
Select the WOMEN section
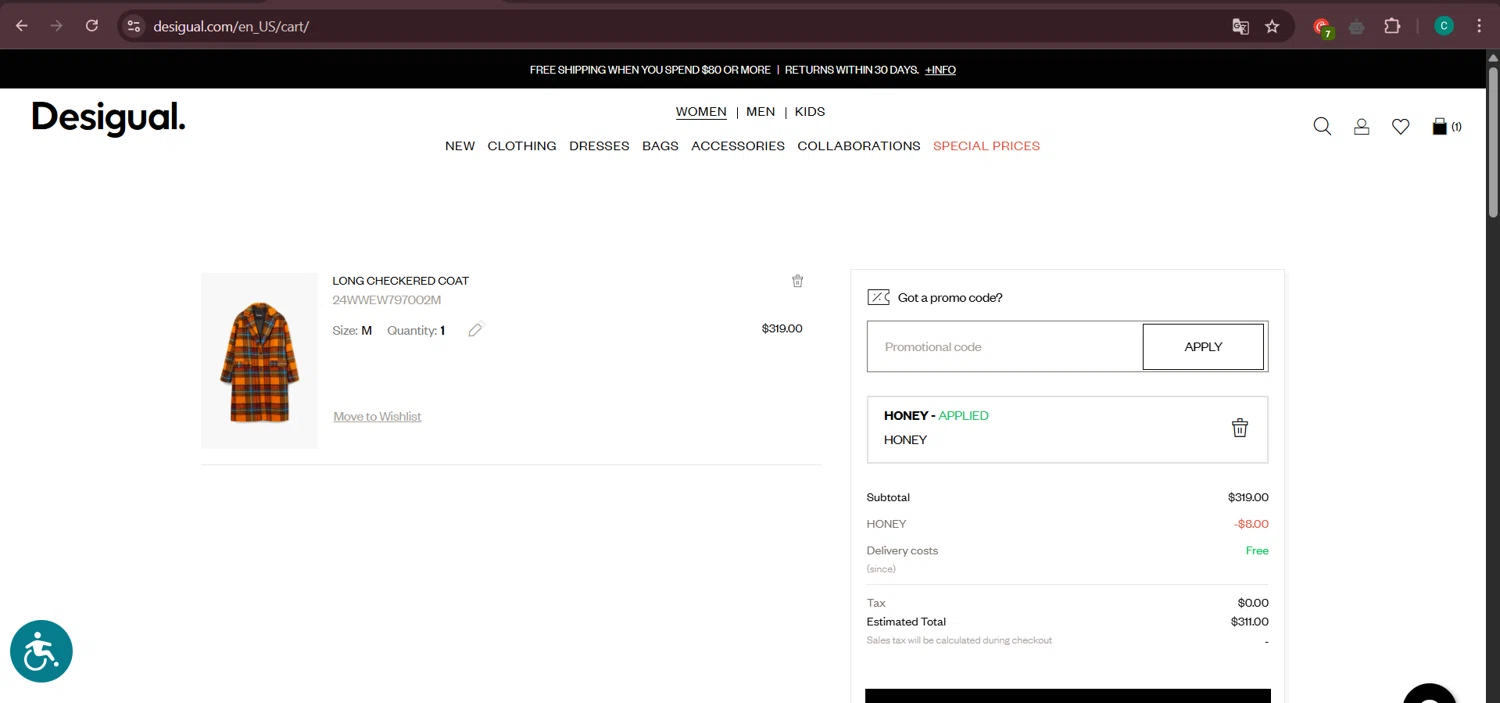click(x=701, y=112)
